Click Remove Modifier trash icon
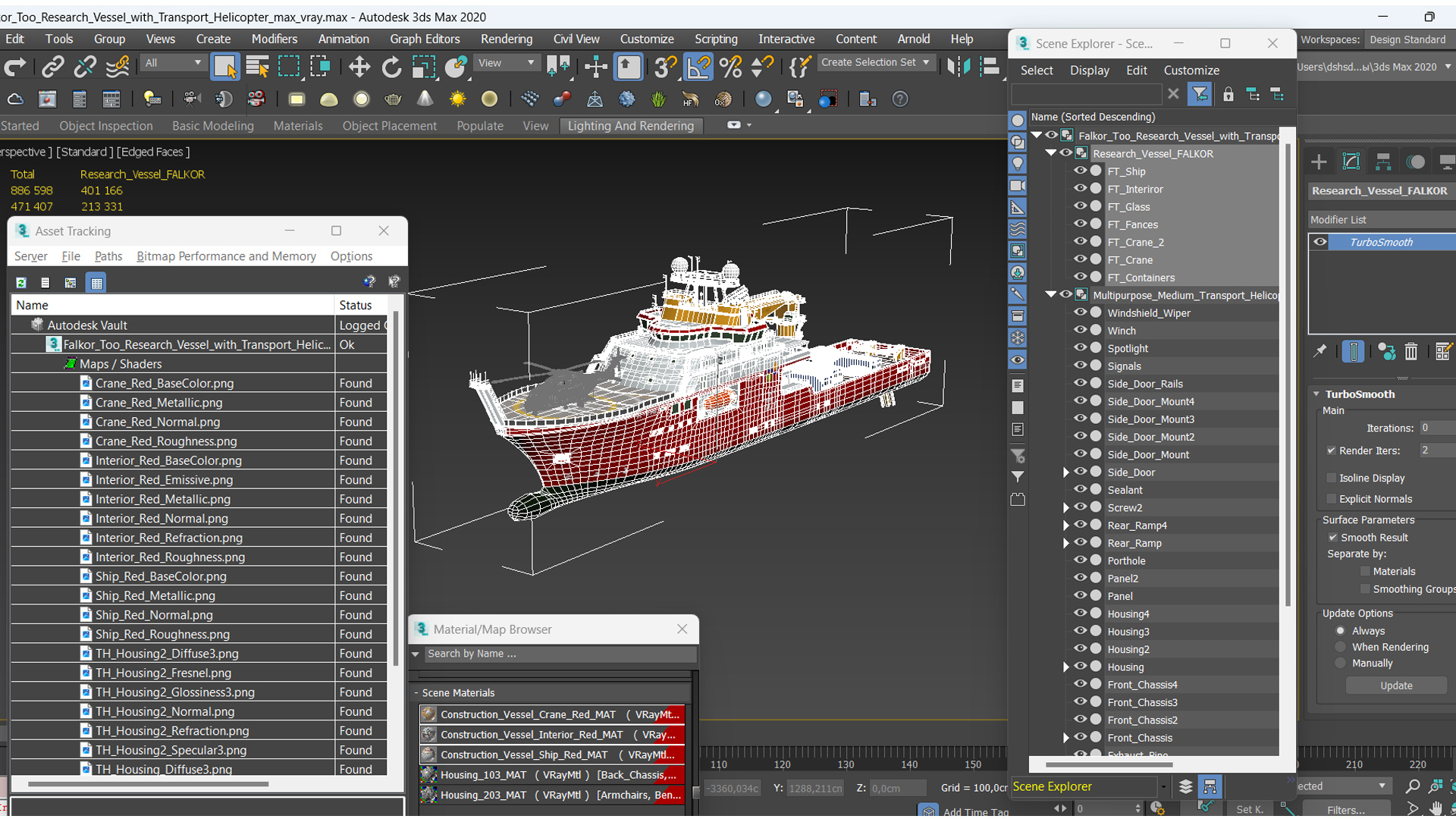 click(x=1410, y=351)
